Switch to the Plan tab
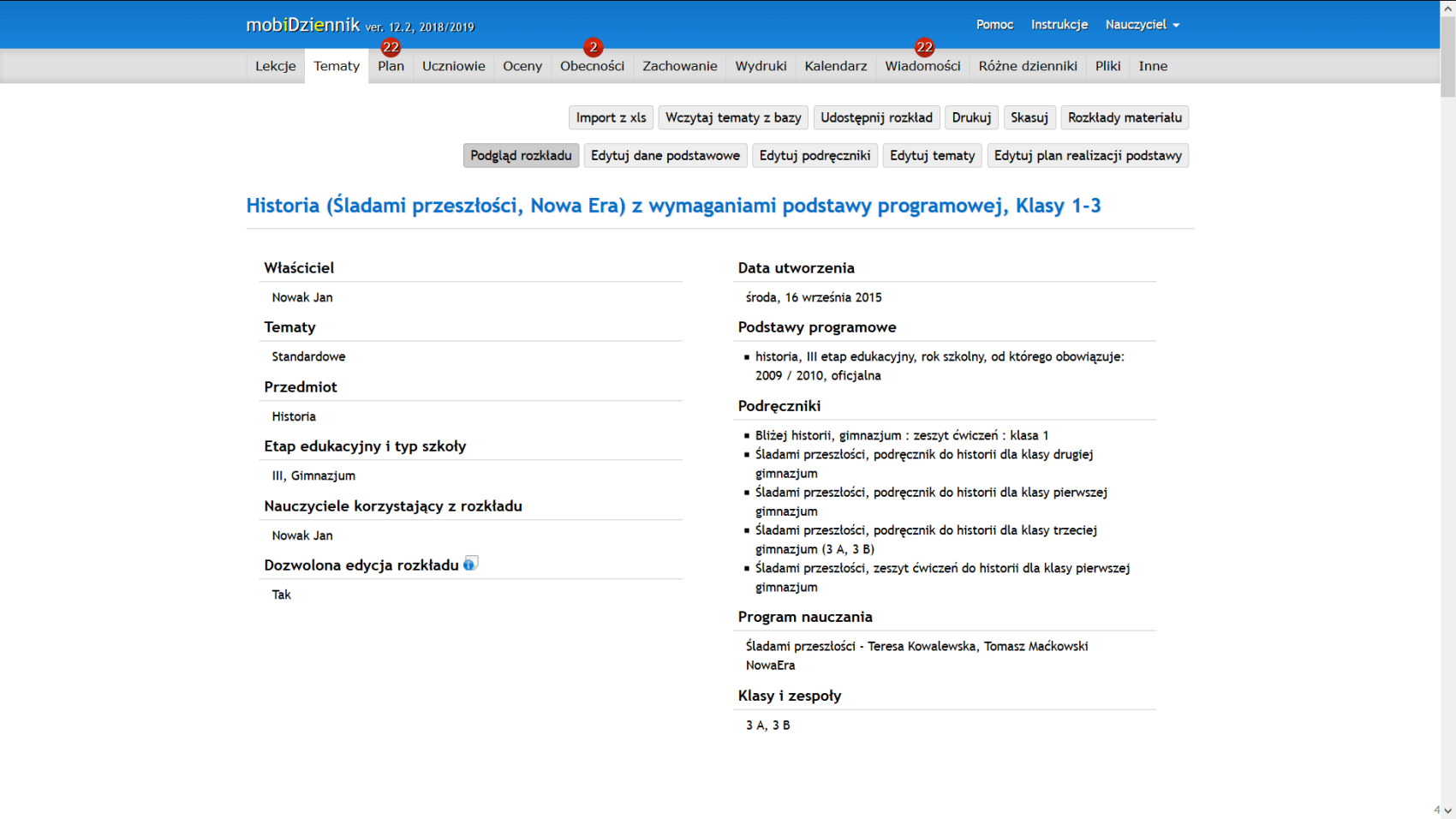 391,66
